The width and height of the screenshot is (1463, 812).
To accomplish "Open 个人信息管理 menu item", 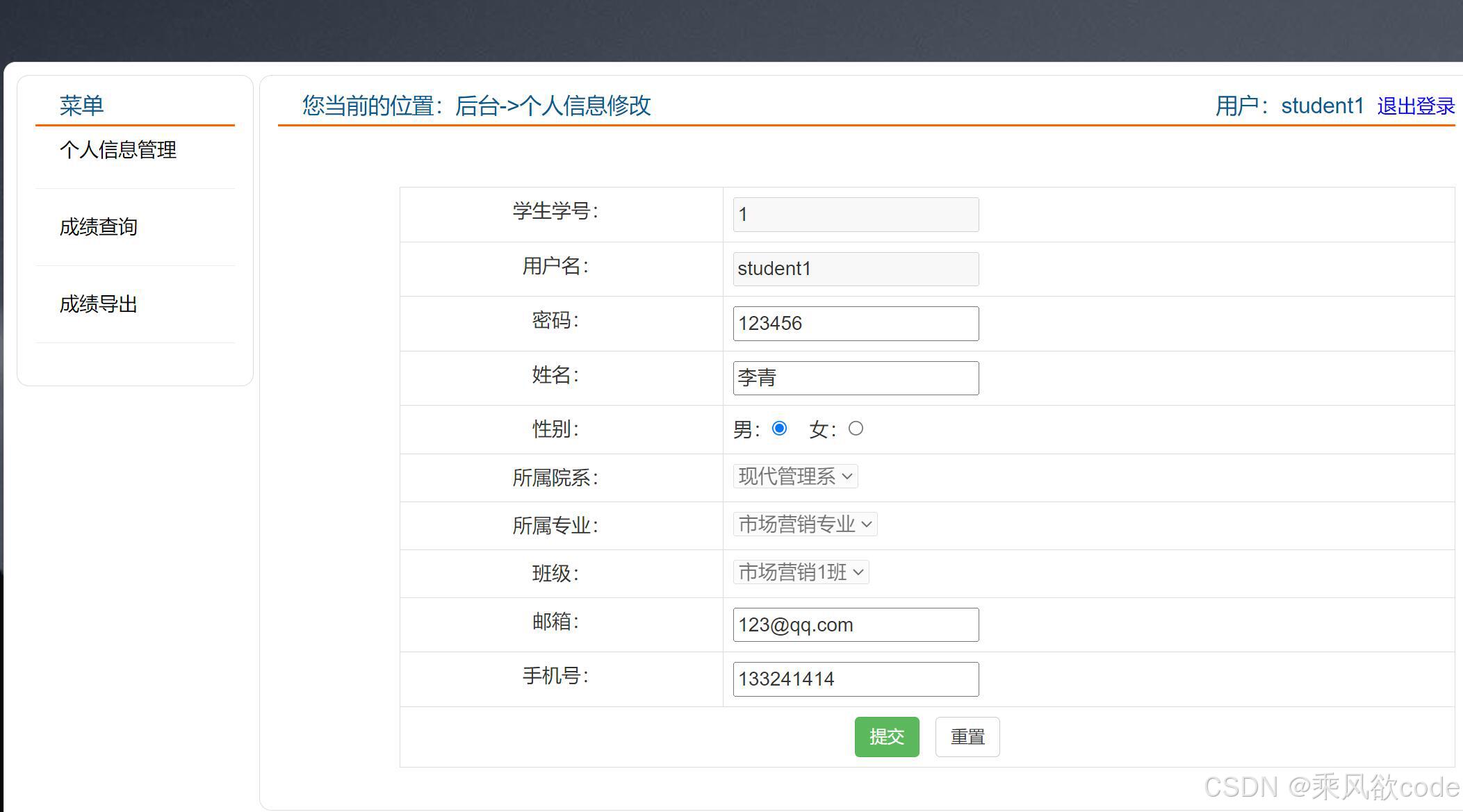I will [x=118, y=150].
